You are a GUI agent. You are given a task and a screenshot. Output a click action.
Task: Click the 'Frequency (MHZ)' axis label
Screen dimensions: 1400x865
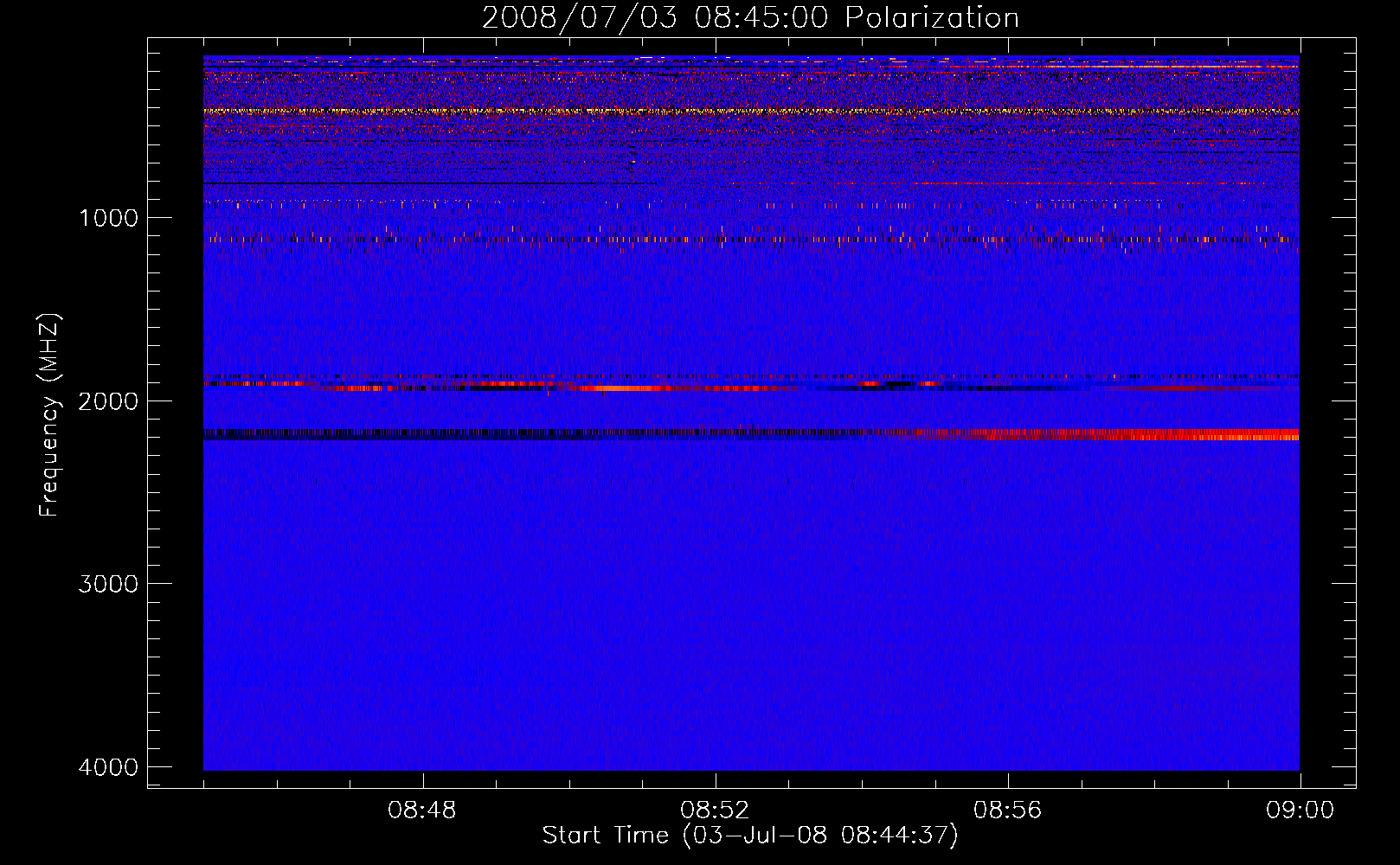coord(50,414)
